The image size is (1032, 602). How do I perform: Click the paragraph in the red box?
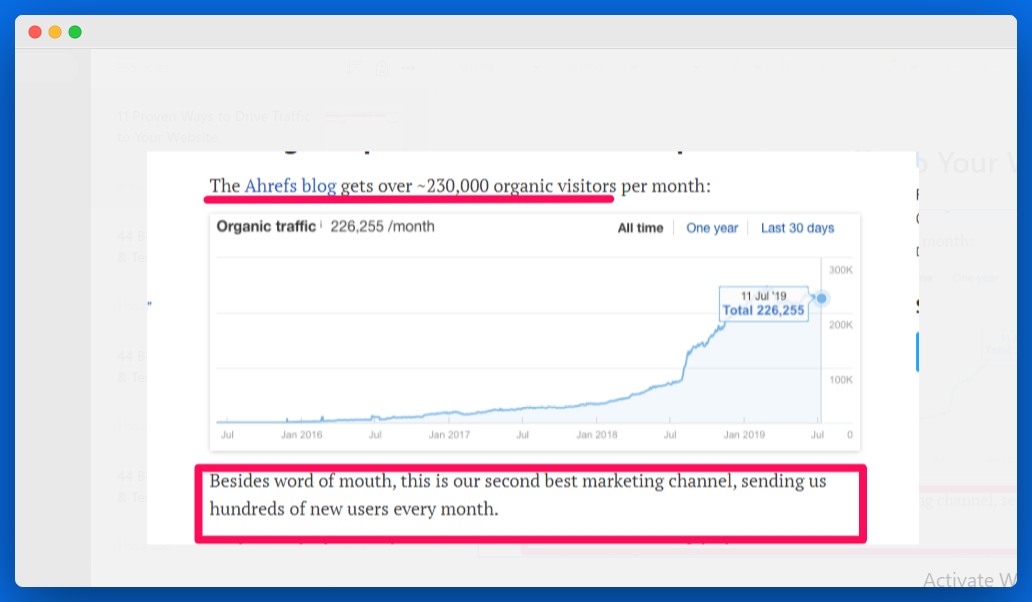point(517,495)
